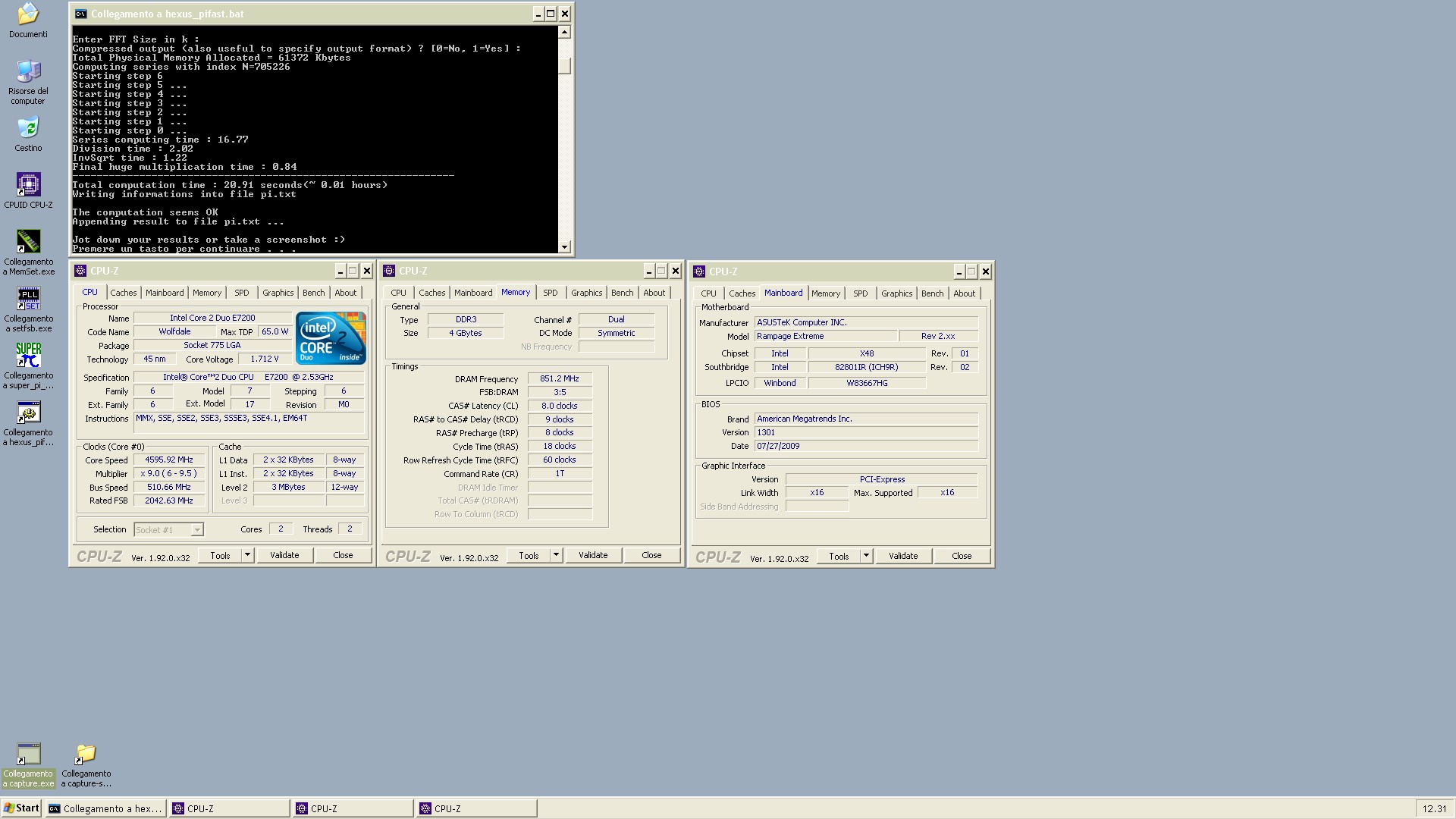This screenshot has width=1456, height=819.
Task: Open Mainboard tab in first CPU-Z window
Action: click(165, 293)
